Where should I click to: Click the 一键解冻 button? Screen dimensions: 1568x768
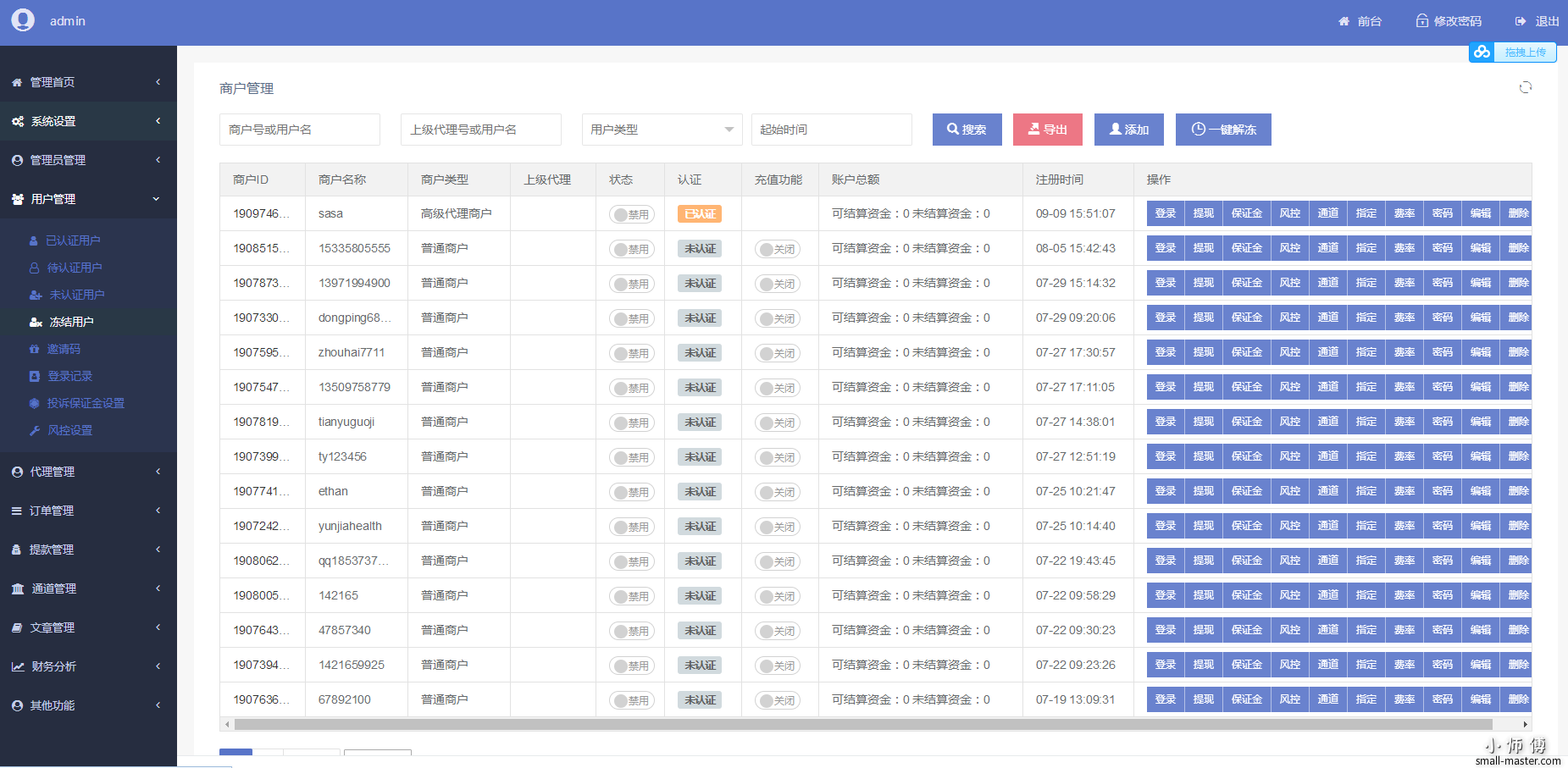click(x=1223, y=130)
